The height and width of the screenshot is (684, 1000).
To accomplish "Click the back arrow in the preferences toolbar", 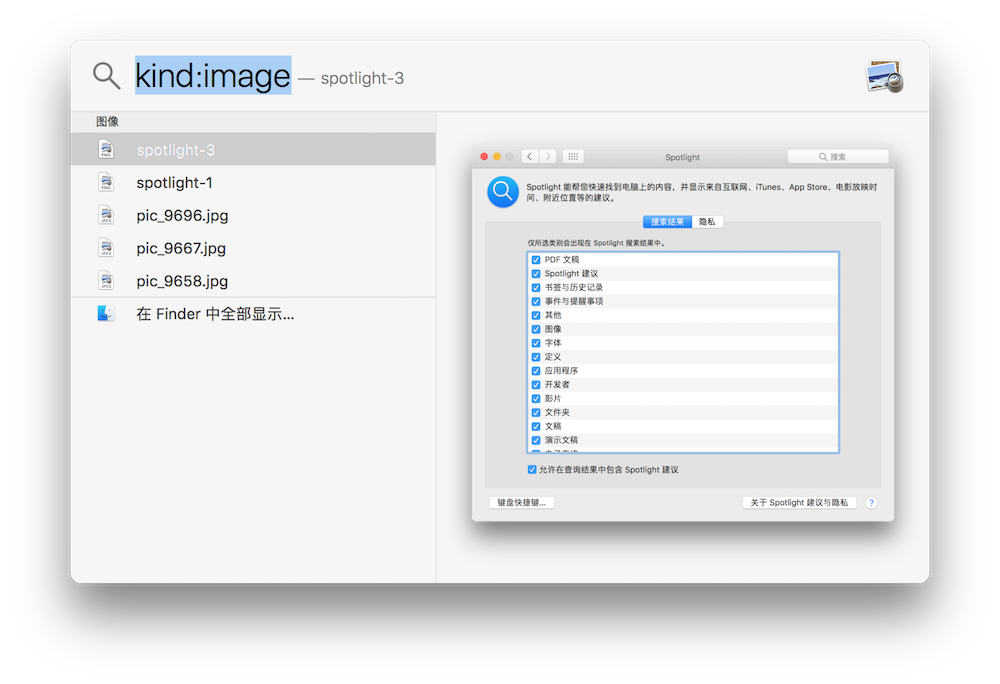I will click(530, 156).
